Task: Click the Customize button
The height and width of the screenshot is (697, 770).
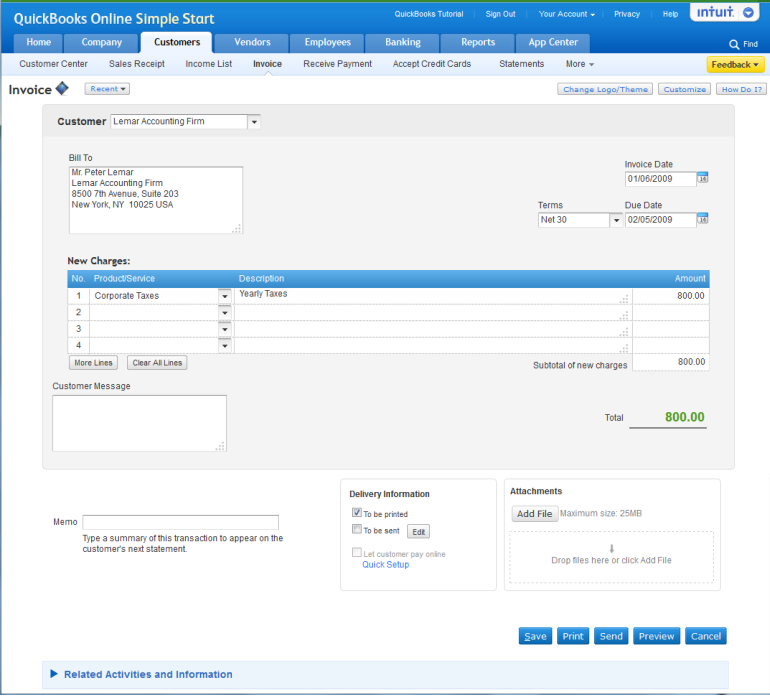Action: [685, 89]
